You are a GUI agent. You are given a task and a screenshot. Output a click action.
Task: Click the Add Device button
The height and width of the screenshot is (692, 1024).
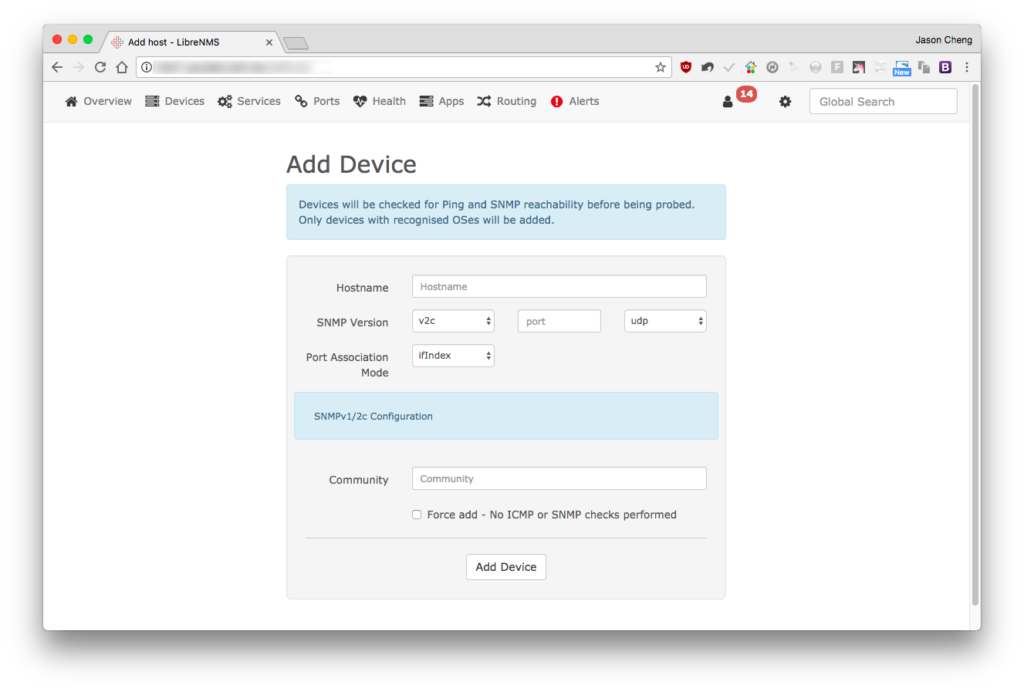pos(506,567)
